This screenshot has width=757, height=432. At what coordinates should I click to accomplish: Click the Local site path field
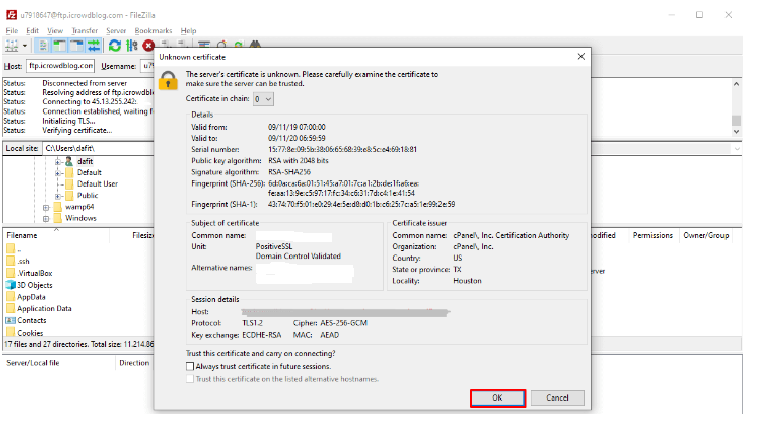(x=98, y=148)
